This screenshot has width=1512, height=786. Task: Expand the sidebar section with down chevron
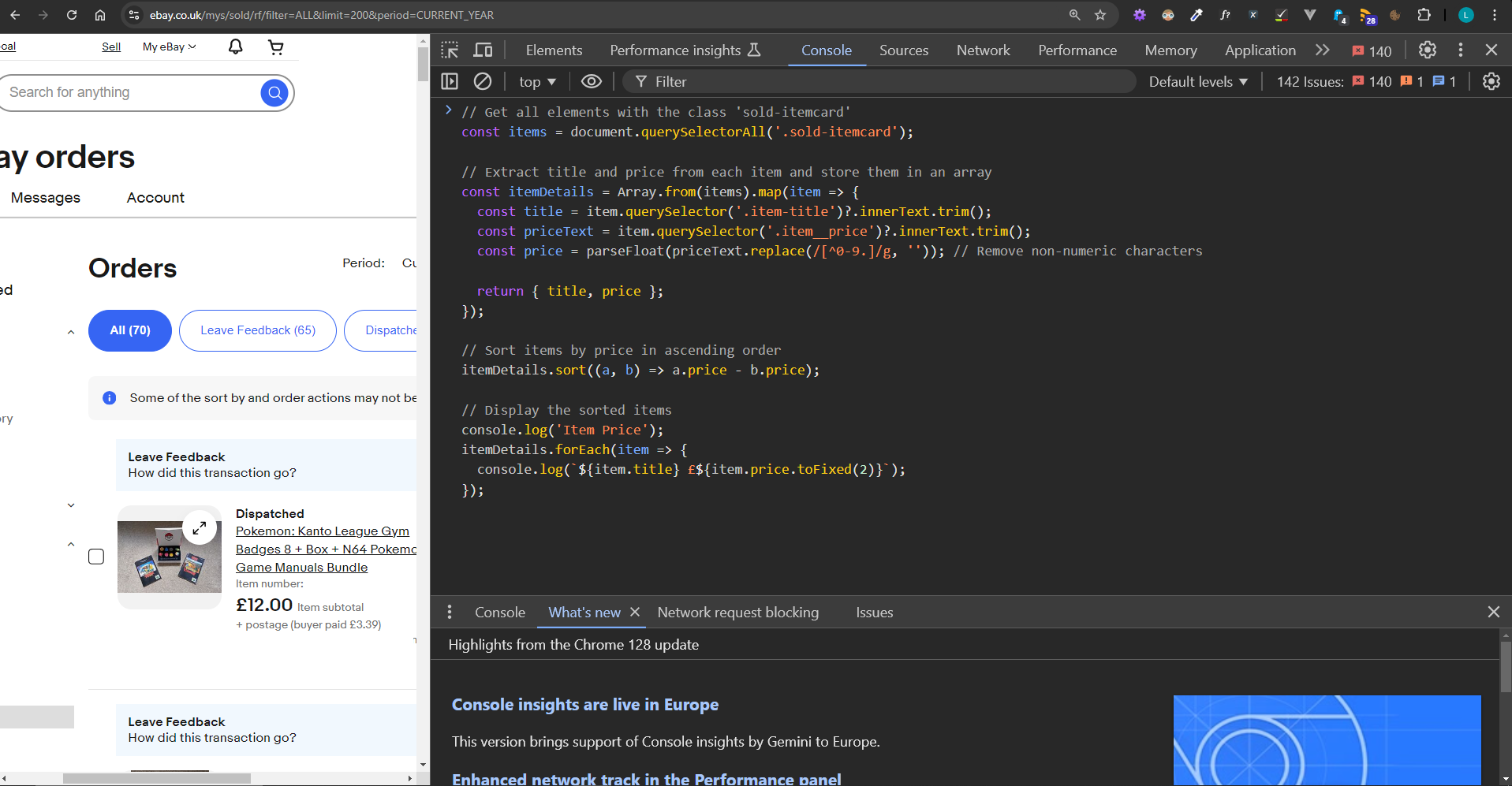(71, 505)
